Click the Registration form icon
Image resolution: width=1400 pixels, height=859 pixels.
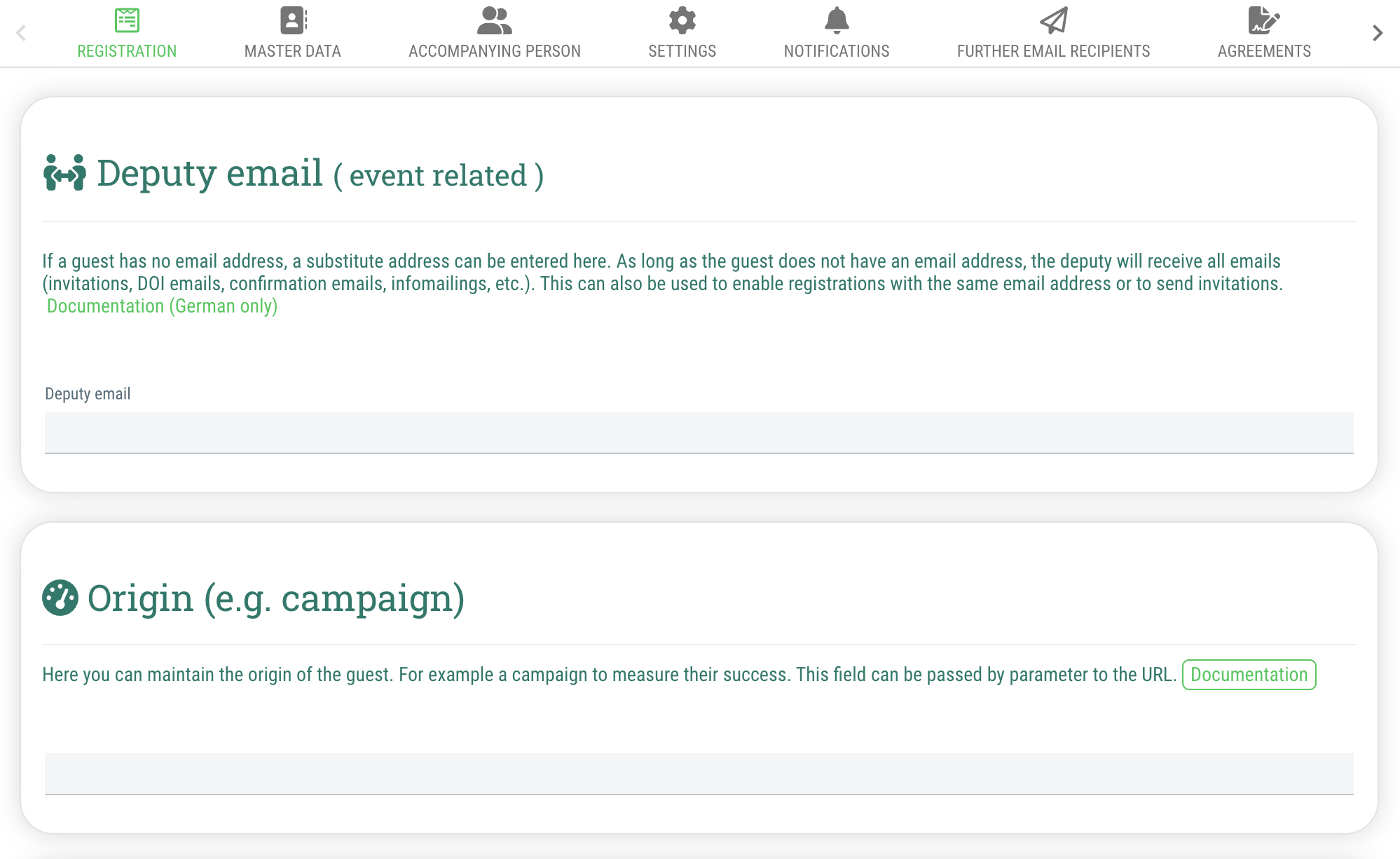tap(127, 20)
